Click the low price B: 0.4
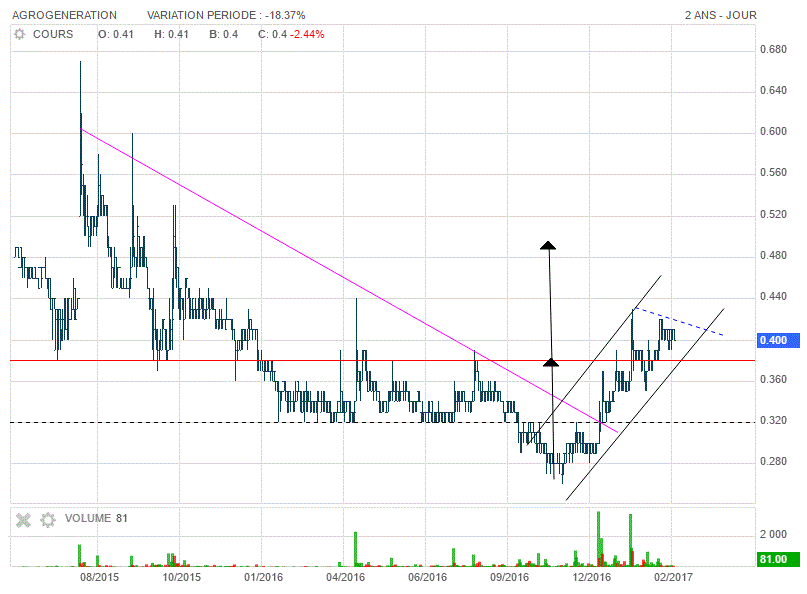This screenshot has width=807, height=594. click(223, 34)
